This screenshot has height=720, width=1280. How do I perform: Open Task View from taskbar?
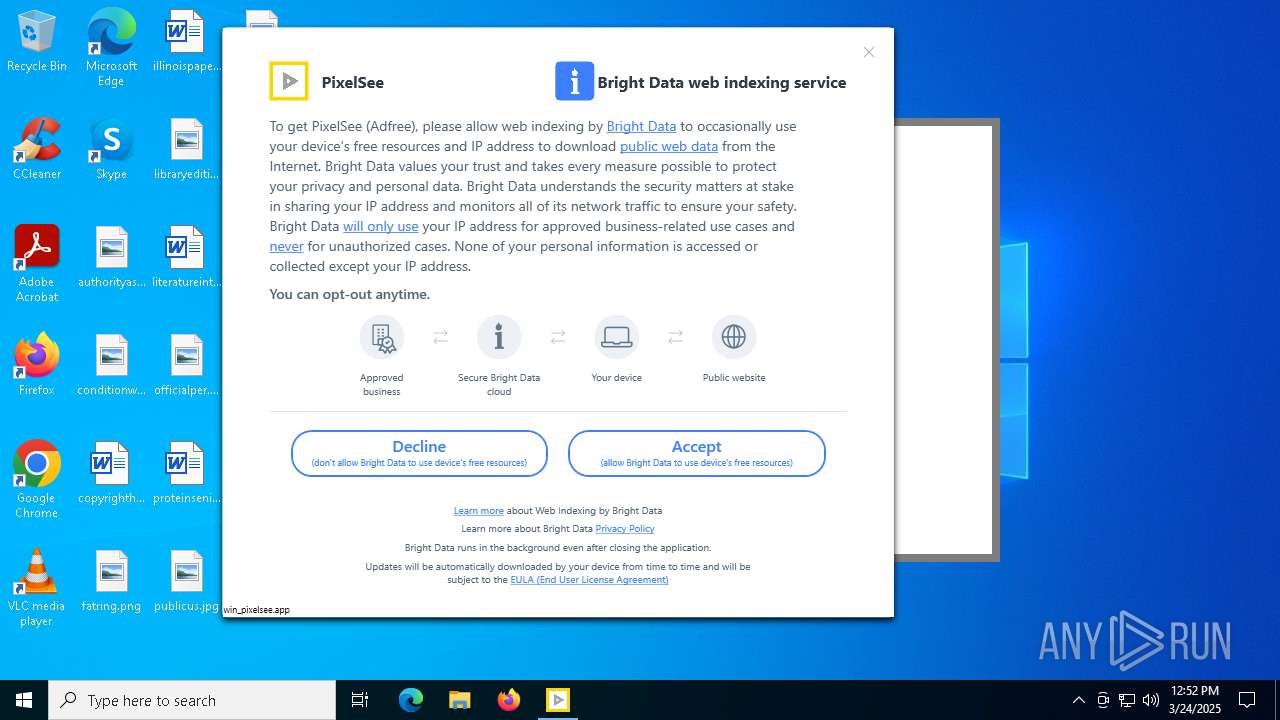pyautogui.click(x=360, y=700)
